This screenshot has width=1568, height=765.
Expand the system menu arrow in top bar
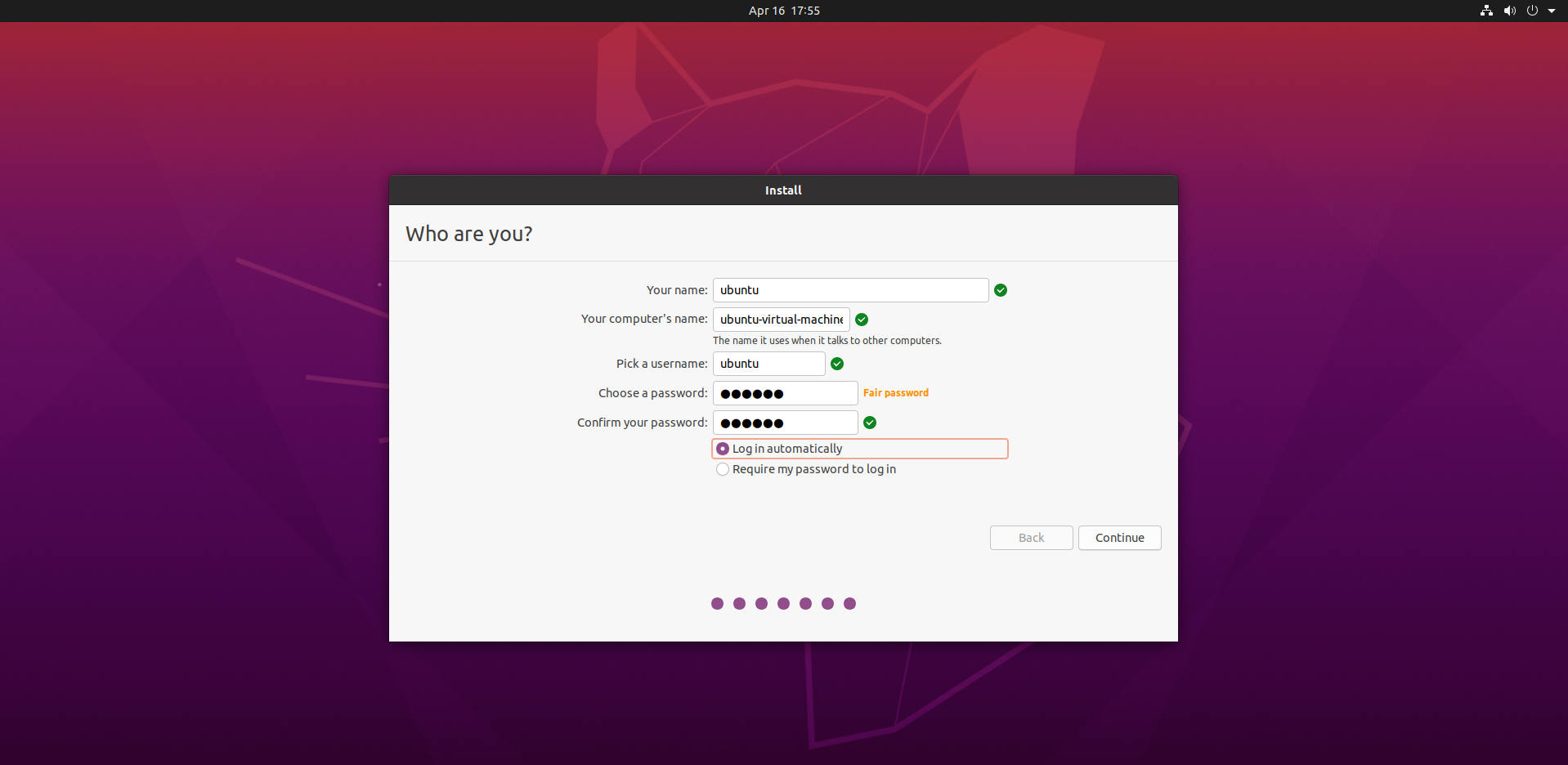coord(1552,11)
